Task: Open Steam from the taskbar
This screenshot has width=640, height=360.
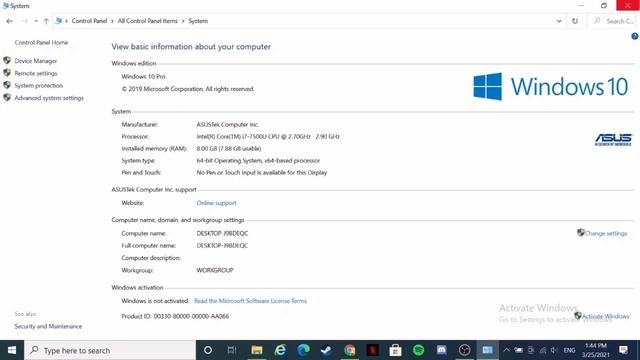Action: (x=327, y=350)
